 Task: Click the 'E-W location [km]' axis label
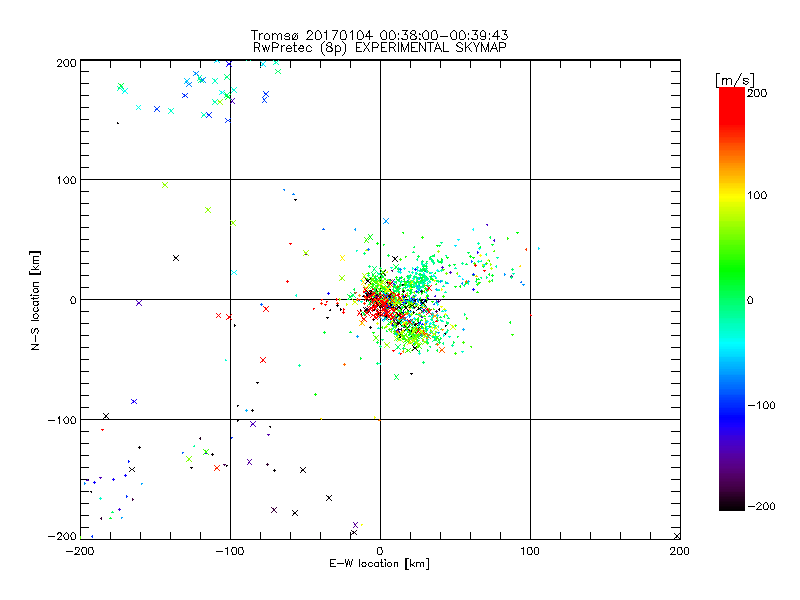379,564
